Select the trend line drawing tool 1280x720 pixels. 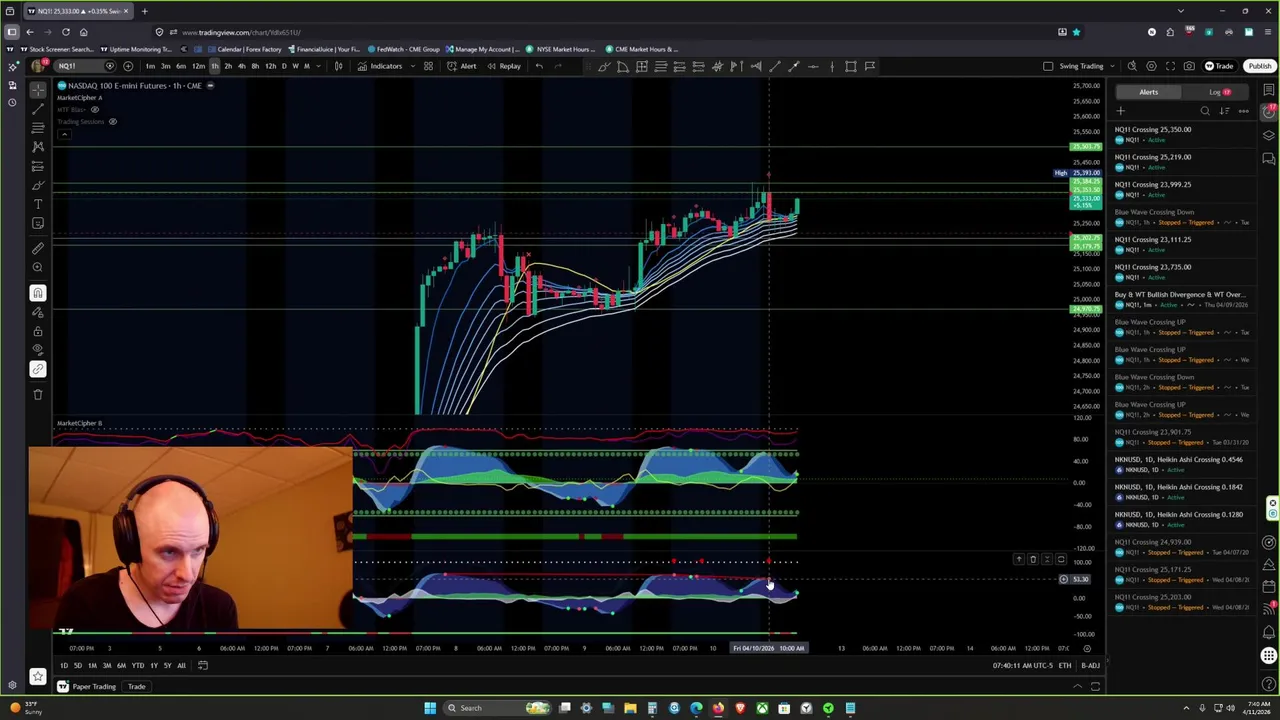[38, 109]
